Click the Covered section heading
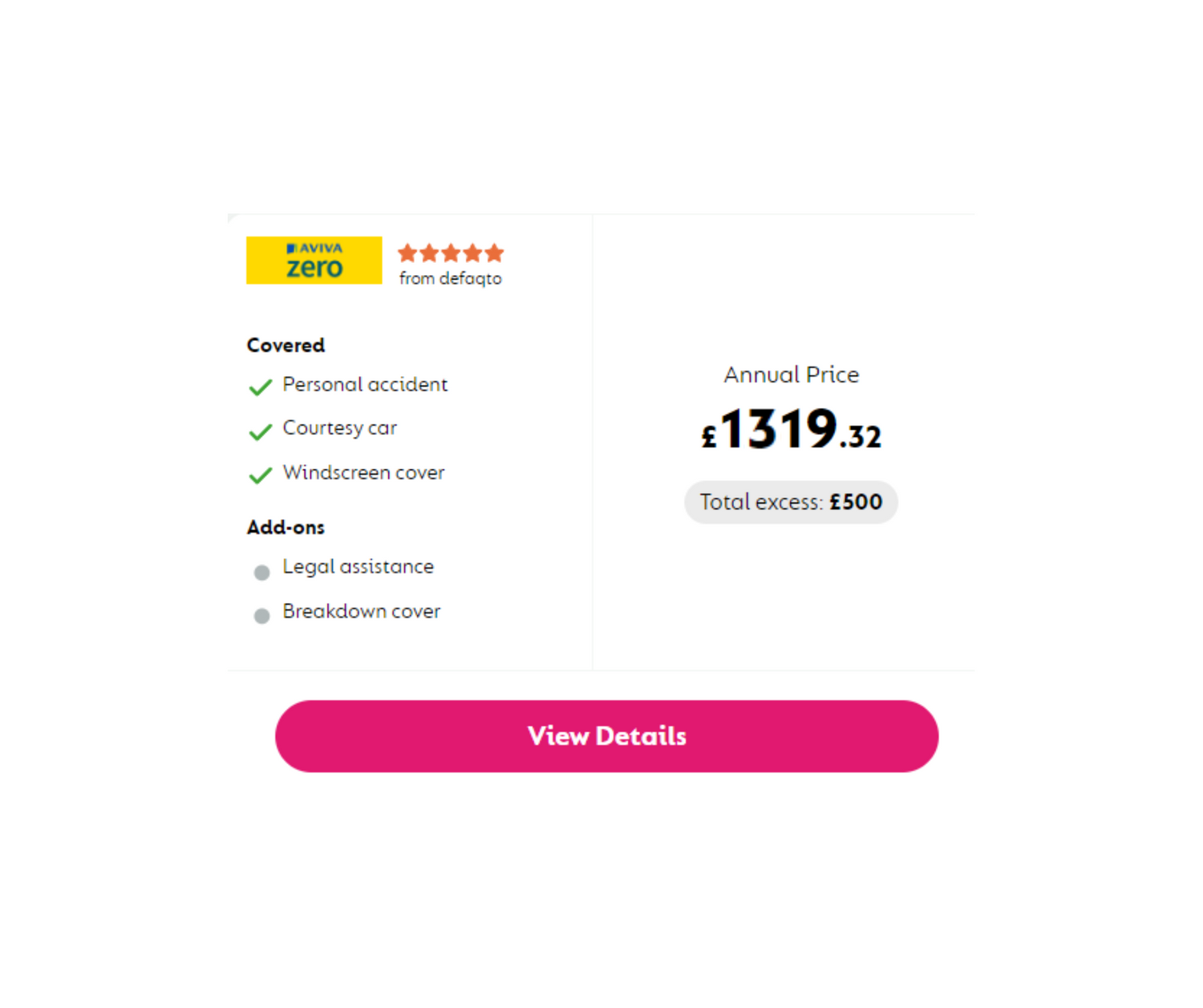Image resolution: width=1203 pixels, height=1008 pixels. 286,346
